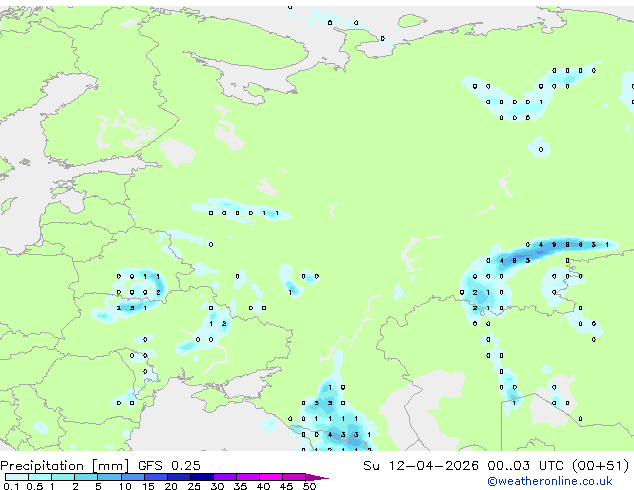This screenshot has height=490, width=634.
Task: Click the '50' legend tick label
Action: tap(309, 486)
